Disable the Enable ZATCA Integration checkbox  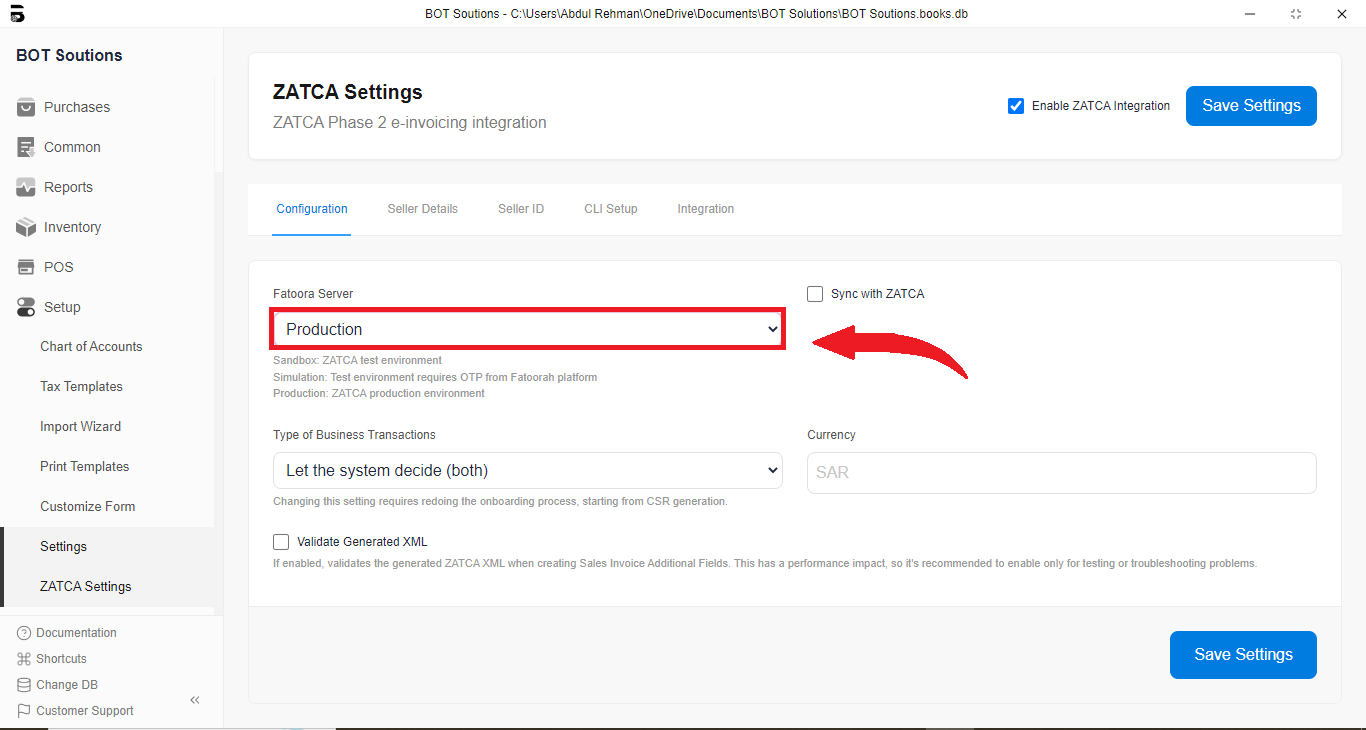coord(1016,106)
